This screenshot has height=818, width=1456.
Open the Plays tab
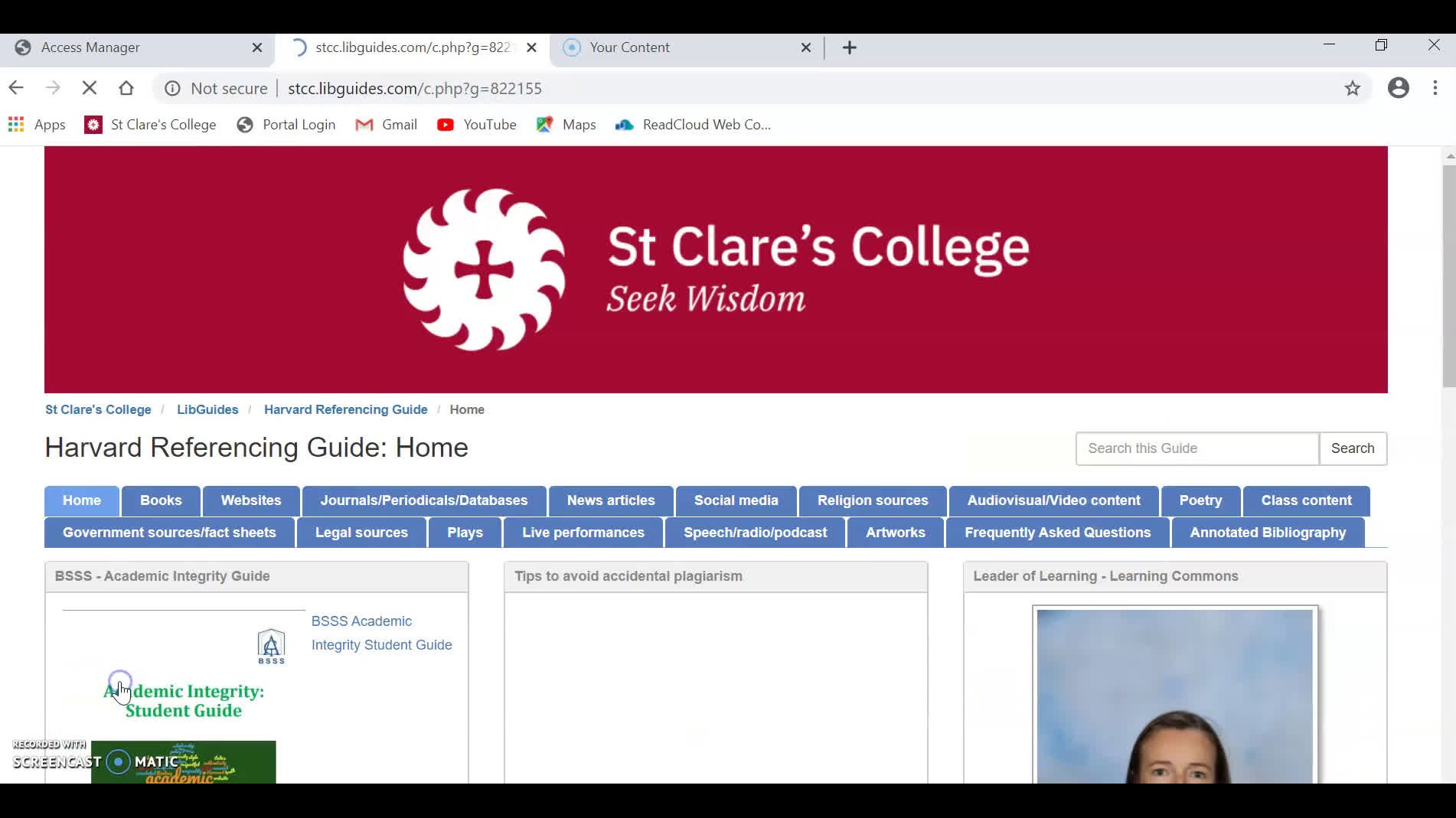click(465, 533)
